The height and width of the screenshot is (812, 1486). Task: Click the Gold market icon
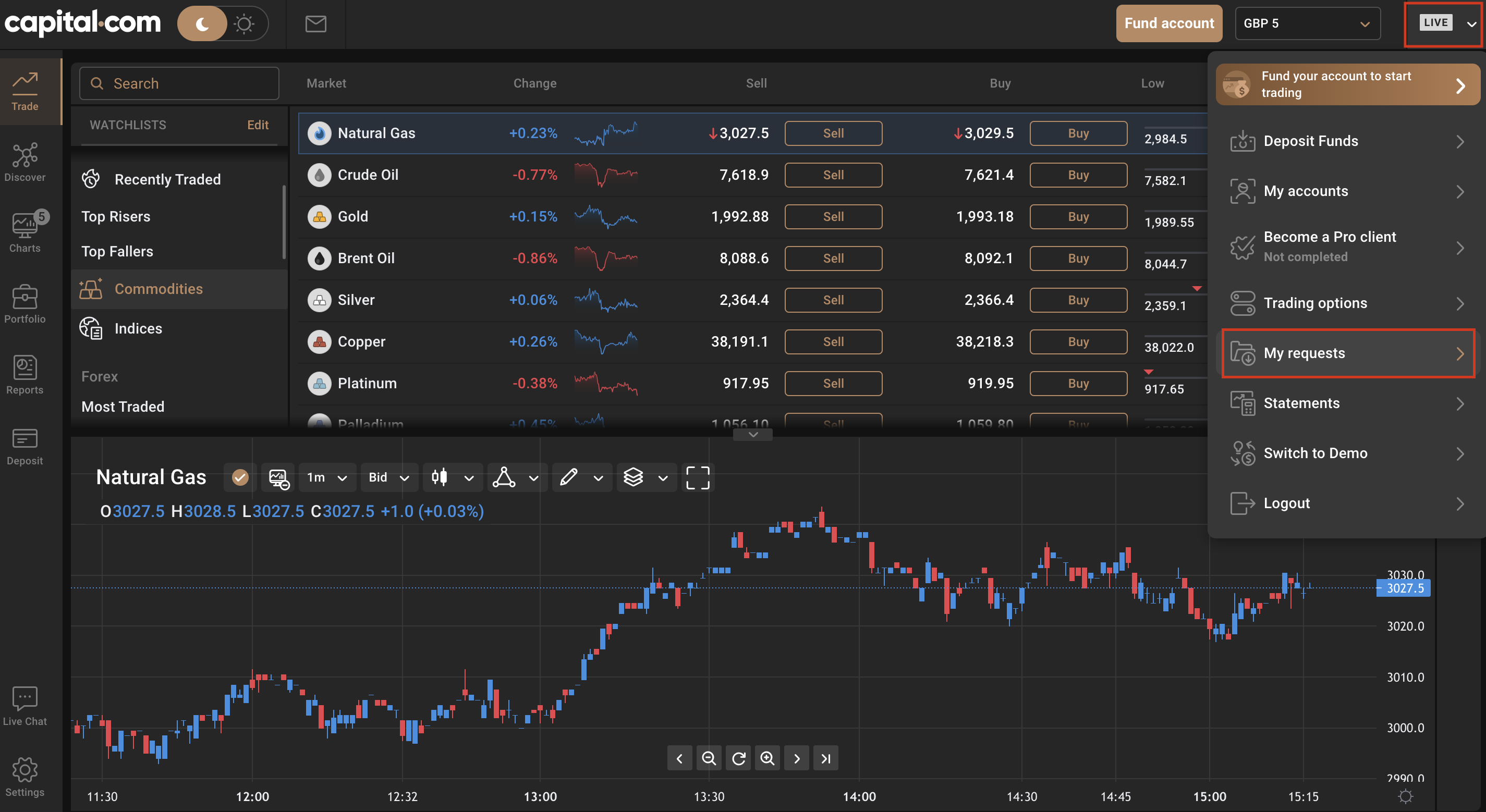pos(319,216)
